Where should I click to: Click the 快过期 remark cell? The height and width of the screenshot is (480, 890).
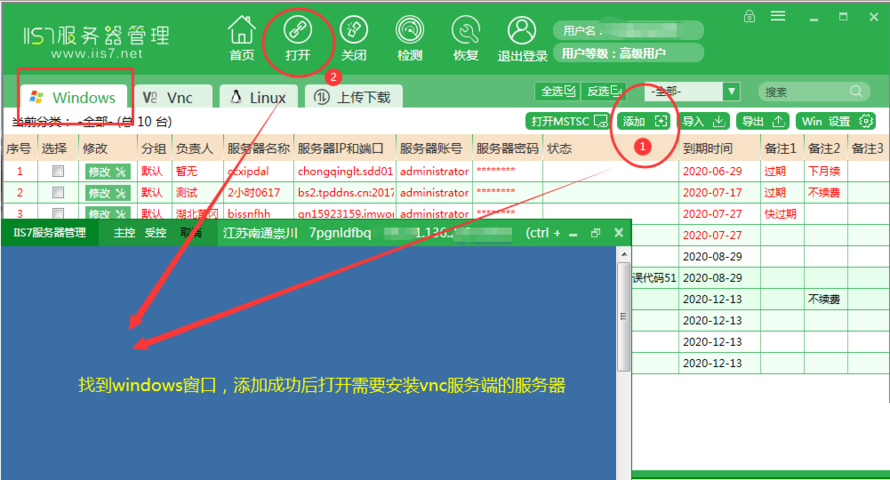click(x=780, y=213)
